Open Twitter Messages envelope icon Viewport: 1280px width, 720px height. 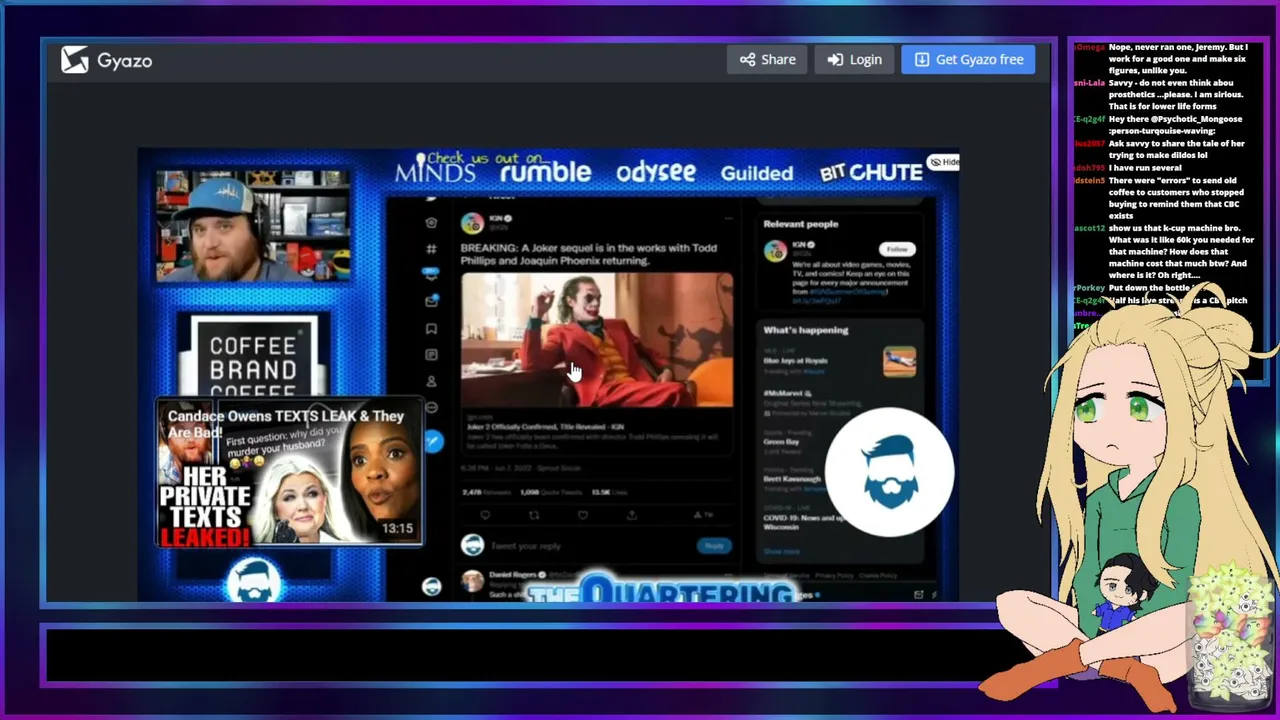[431, 301]
